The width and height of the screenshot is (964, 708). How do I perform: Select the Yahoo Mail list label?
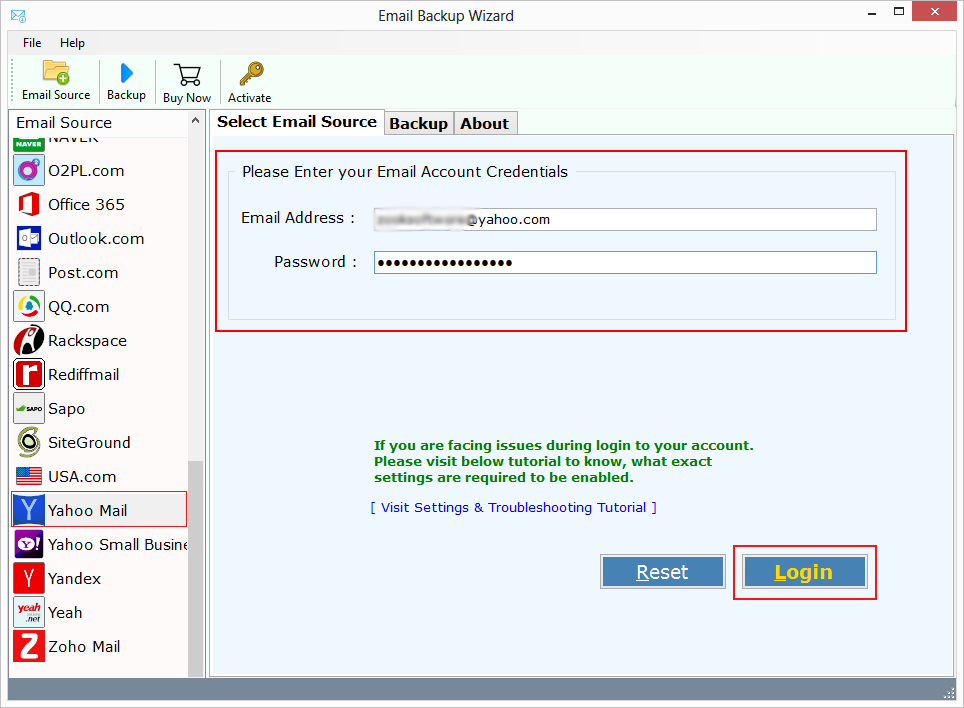[x=87, y=511]
